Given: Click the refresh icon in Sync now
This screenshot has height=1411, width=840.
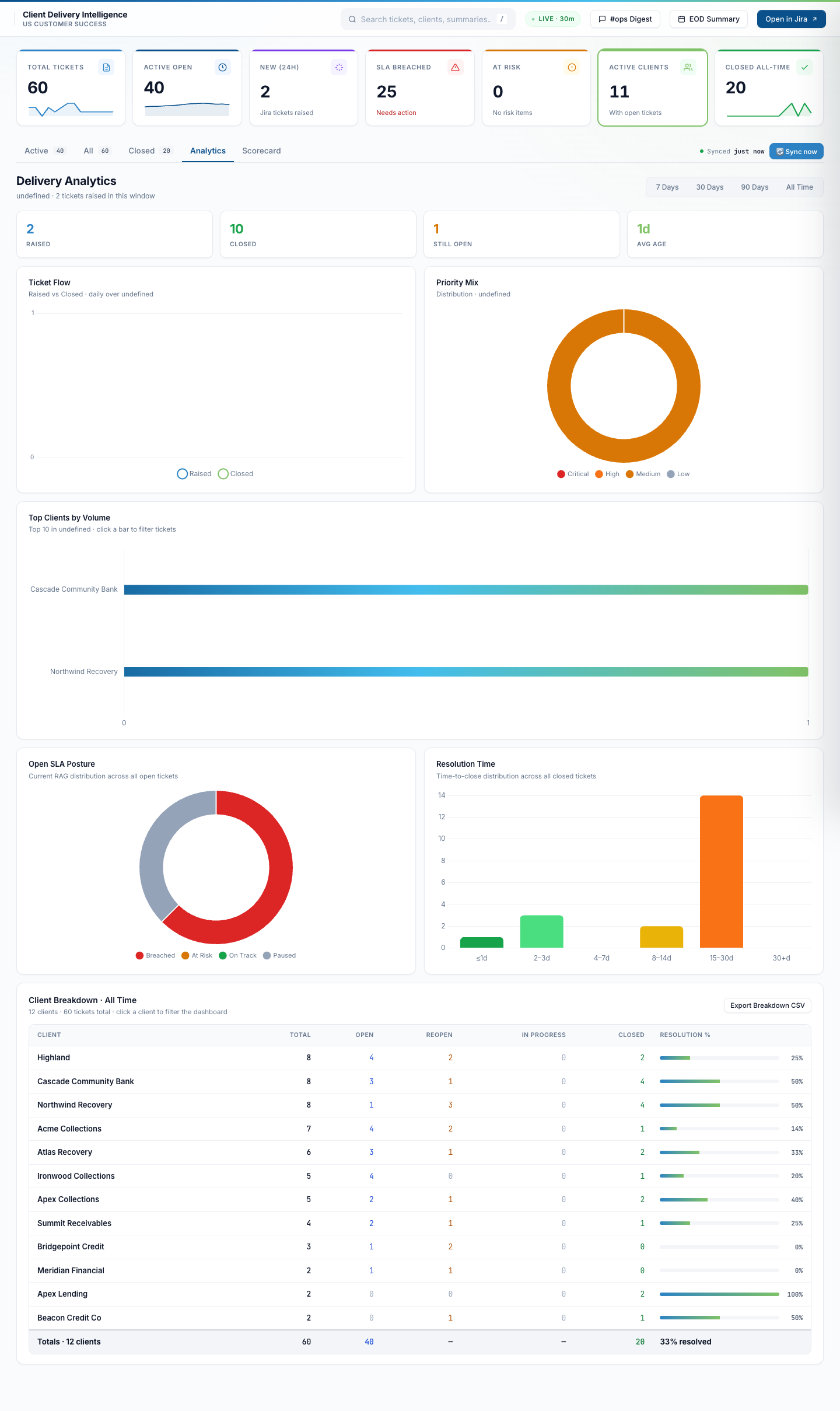Looking at the screenshot, I should point(779,152).
